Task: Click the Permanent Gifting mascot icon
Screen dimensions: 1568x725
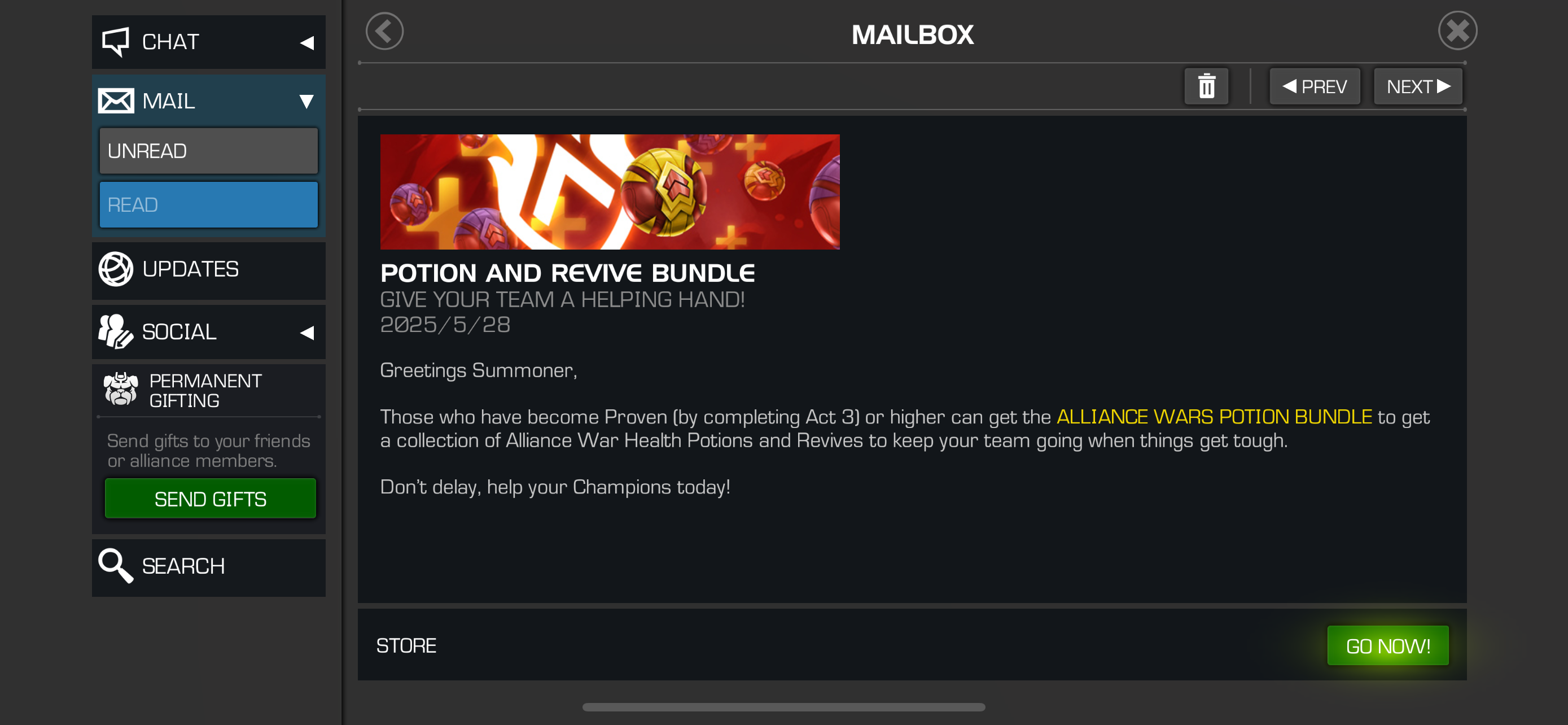Action: click(x=121, y=390)
